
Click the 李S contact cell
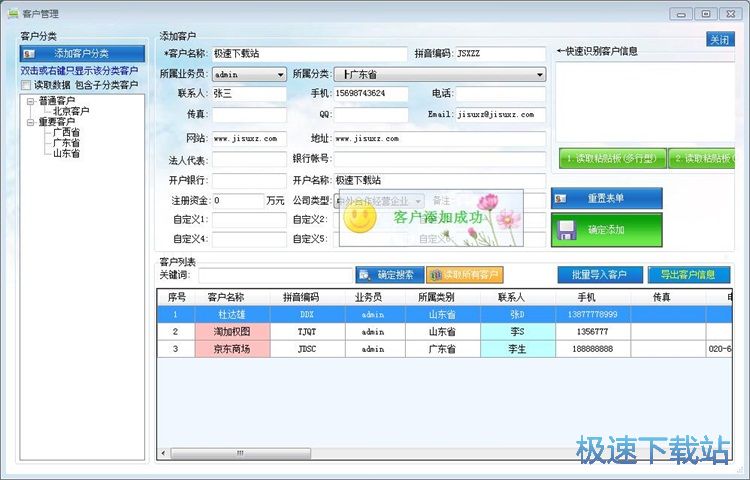518,332
